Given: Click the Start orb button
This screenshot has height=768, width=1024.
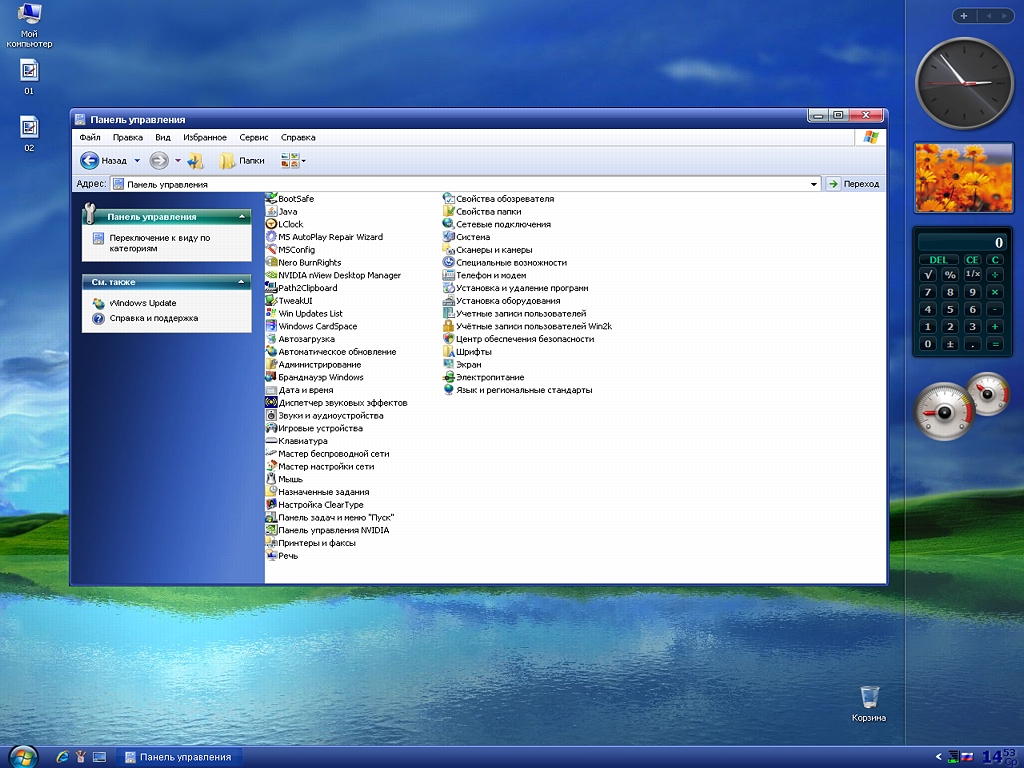Looking at the screenshot, I should [x=22, y=756].
